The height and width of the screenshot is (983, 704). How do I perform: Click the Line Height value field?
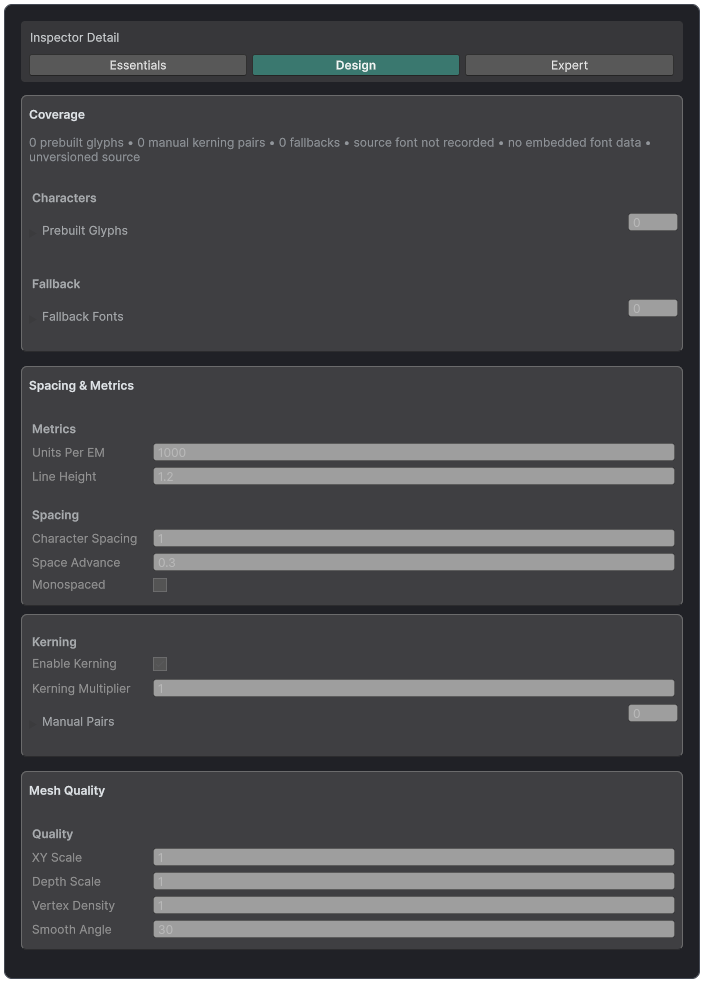[414, 476]
